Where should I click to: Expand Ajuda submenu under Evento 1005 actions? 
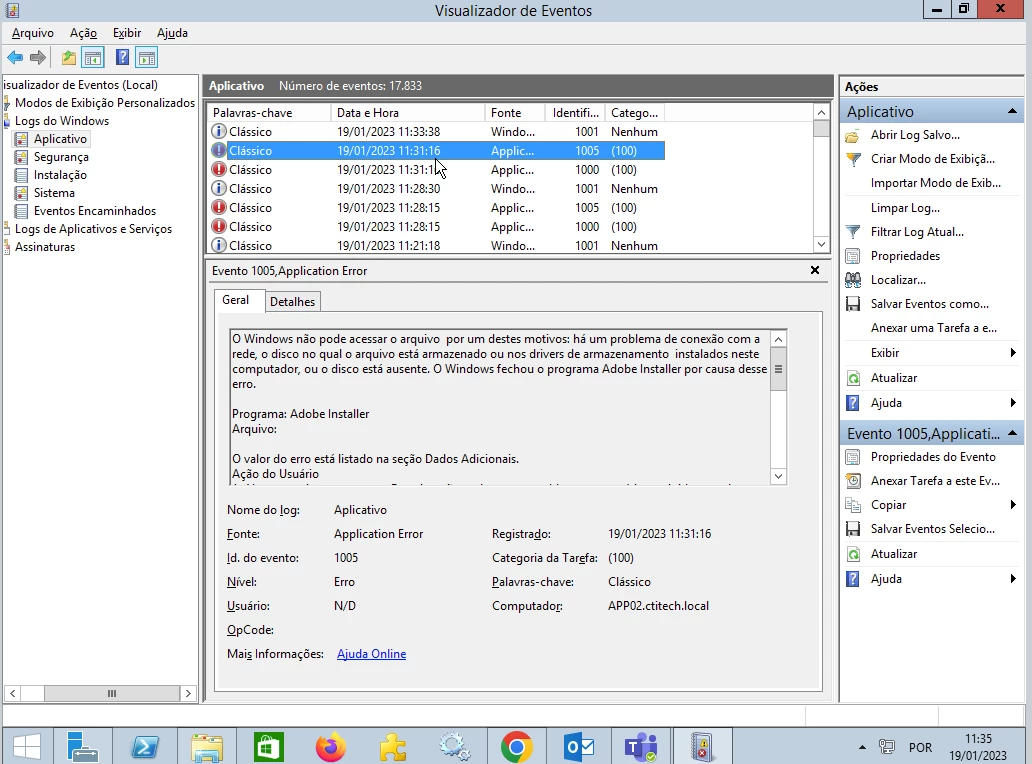pos(1013,579)
